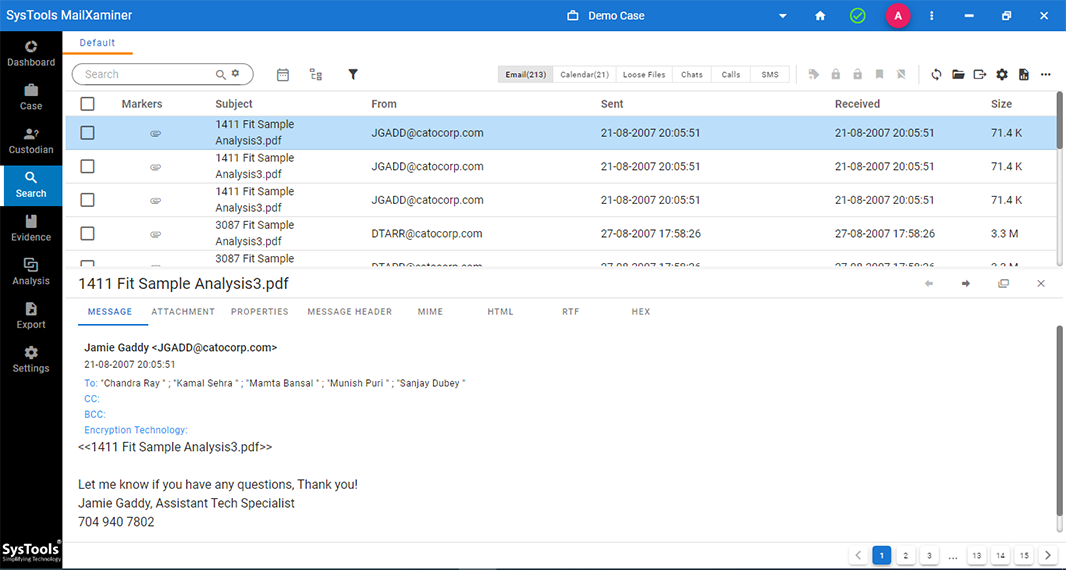
Task: Click the remove bookmark icon
Action: click(901, 75)
